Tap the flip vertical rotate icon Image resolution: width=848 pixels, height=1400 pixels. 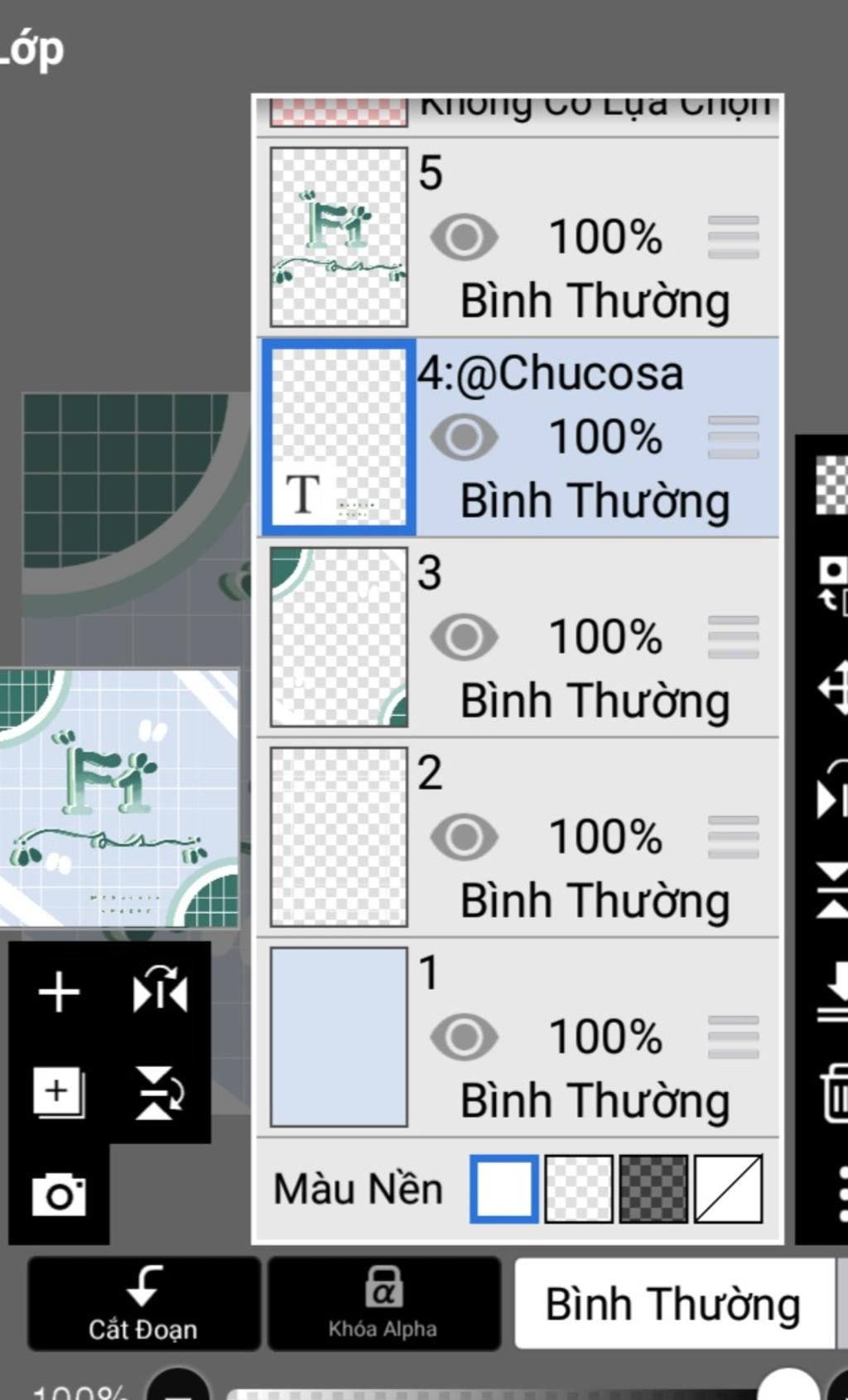click(x=160, y=1093)
